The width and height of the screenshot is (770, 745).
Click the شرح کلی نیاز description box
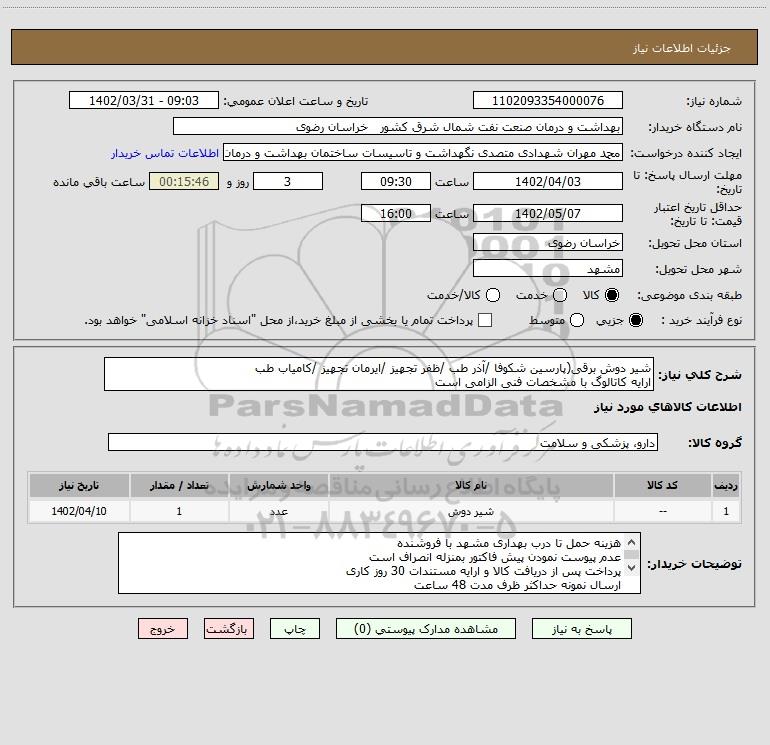(x=379, y=375)
